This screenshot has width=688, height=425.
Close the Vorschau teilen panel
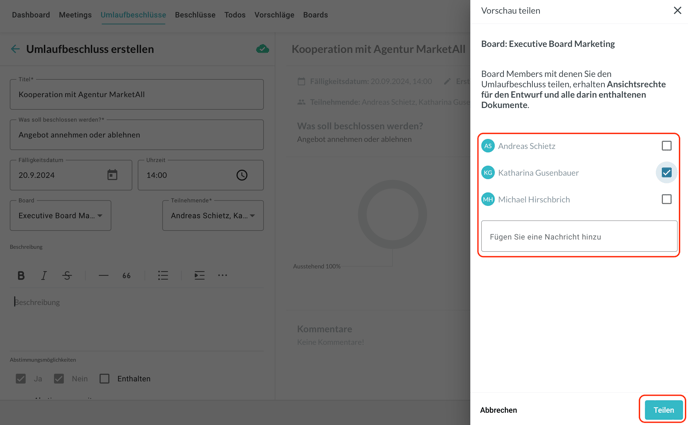click(677, 11)
